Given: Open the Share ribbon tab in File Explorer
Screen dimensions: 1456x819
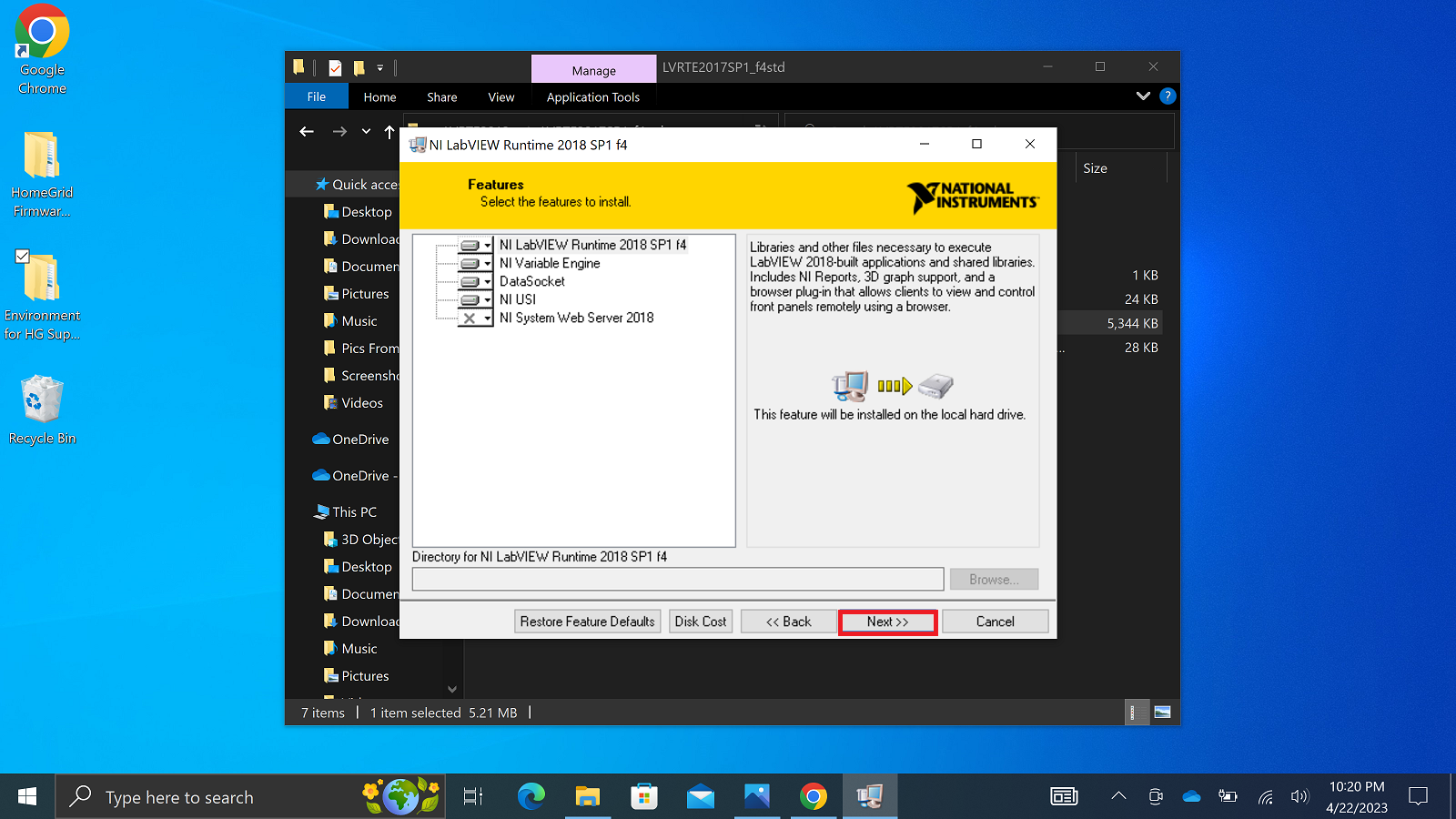Looking at the screenshot, I should (442, 96).
